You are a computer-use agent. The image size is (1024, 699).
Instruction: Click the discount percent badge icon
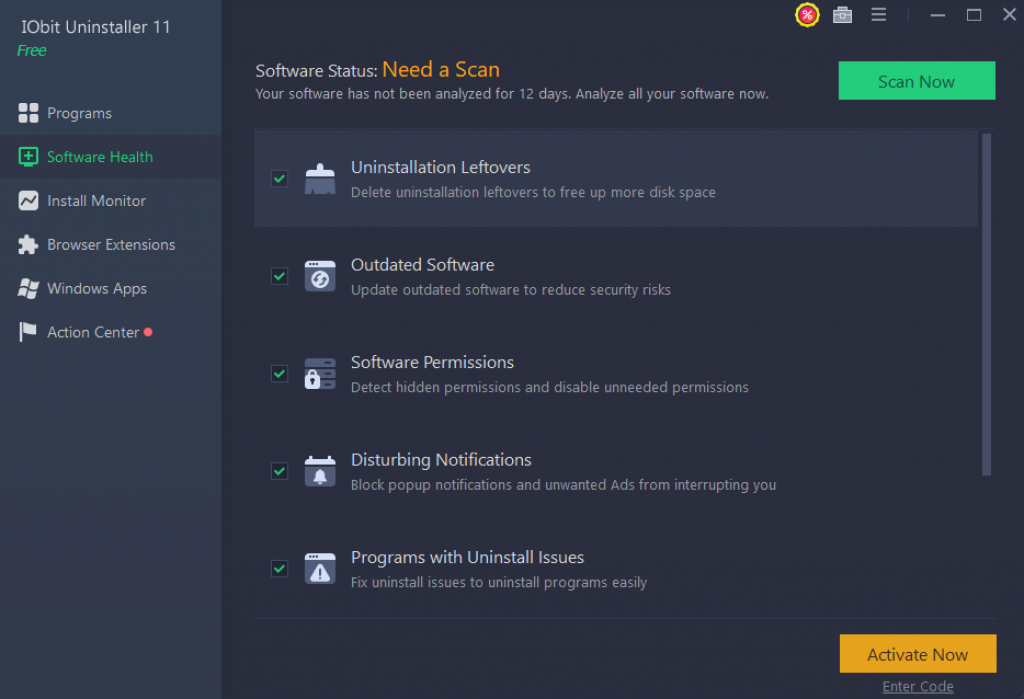[x=807, y=15]
